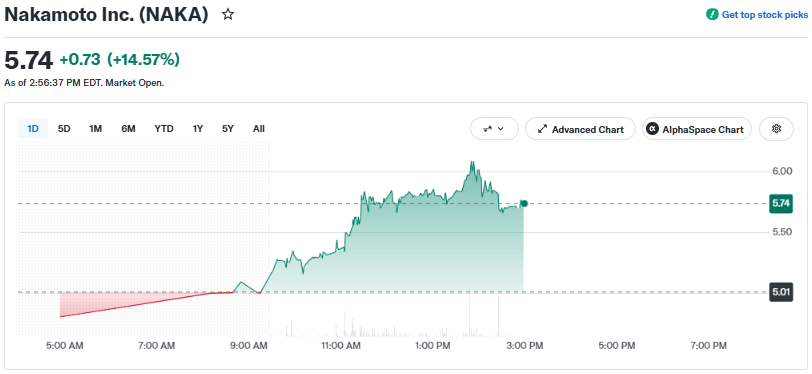Switch to the 5Y range
This screenshot has height=374, width=812.
coord(228,129)
